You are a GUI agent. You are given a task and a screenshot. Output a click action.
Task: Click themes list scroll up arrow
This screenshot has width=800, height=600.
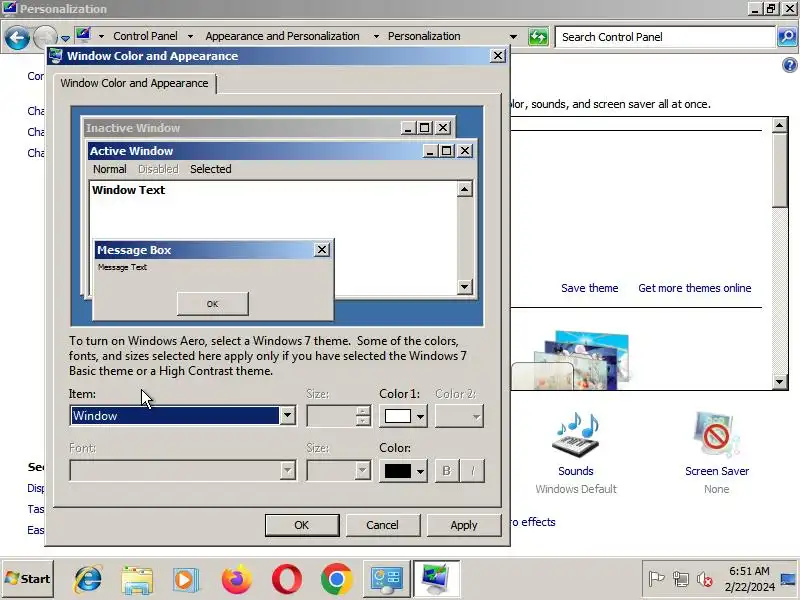[780, 125]
